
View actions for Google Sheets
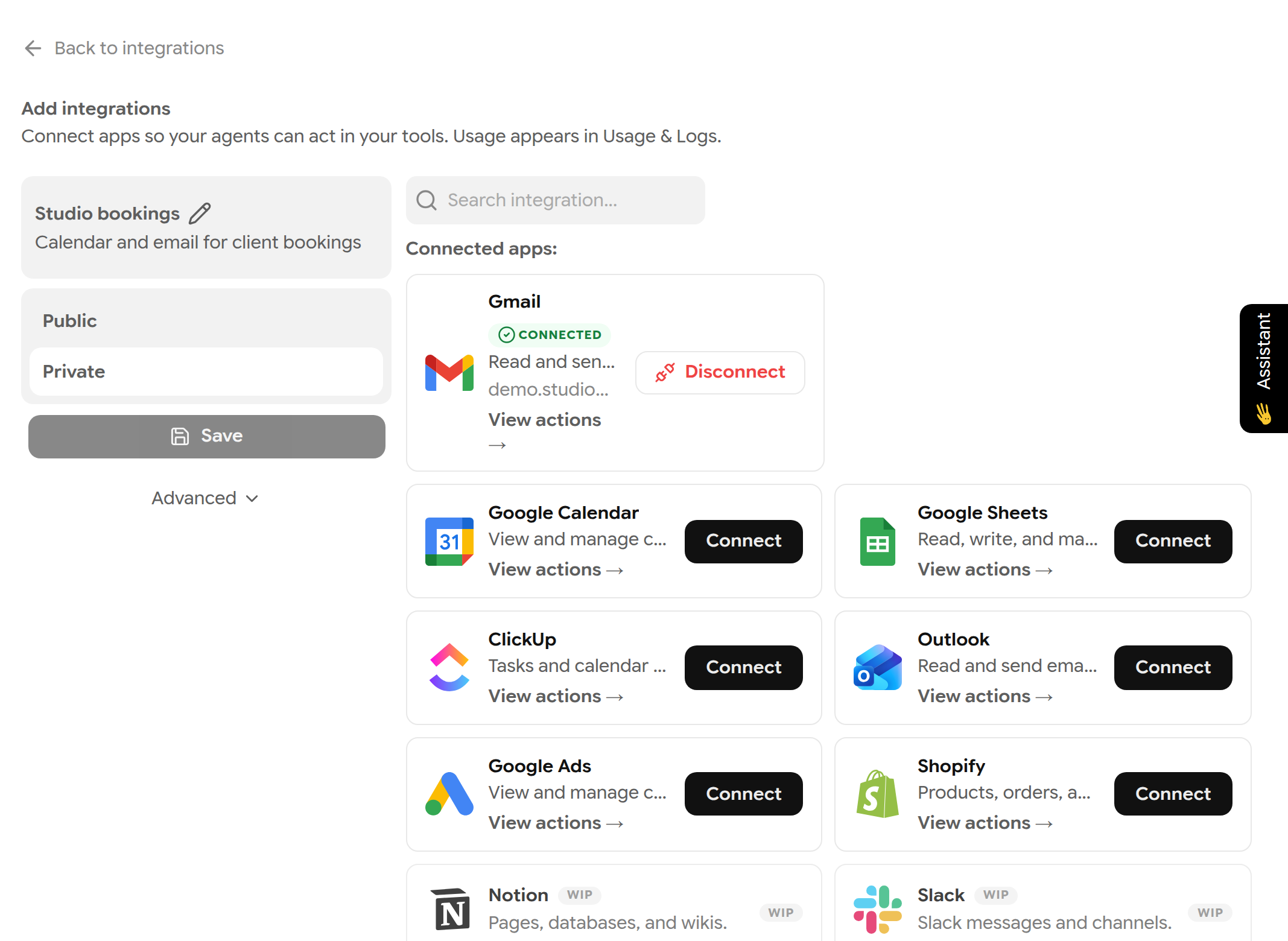click(985, 570)
